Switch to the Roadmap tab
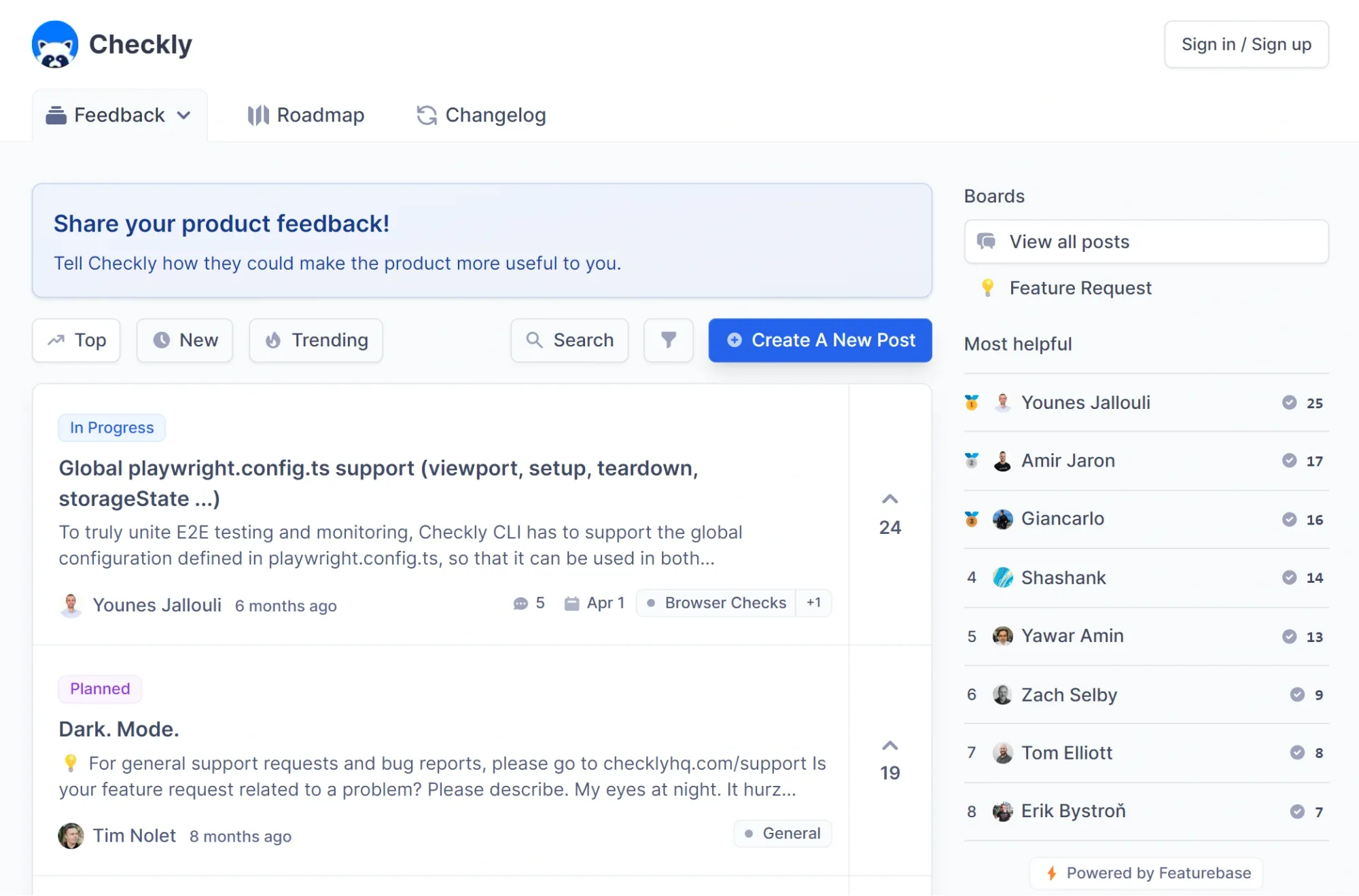The width and height of the screenshot is (1359, 896). (x=306, y=115)
